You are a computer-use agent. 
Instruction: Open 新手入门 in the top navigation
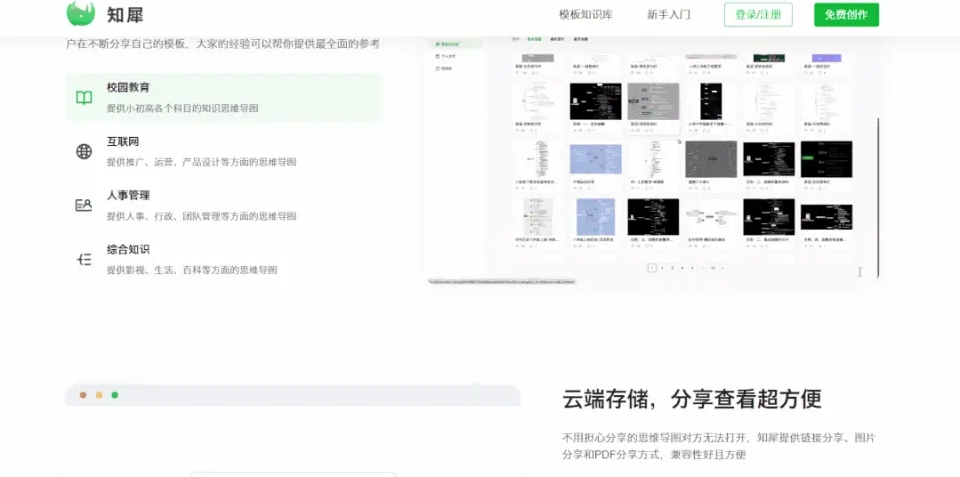[669, 15]
